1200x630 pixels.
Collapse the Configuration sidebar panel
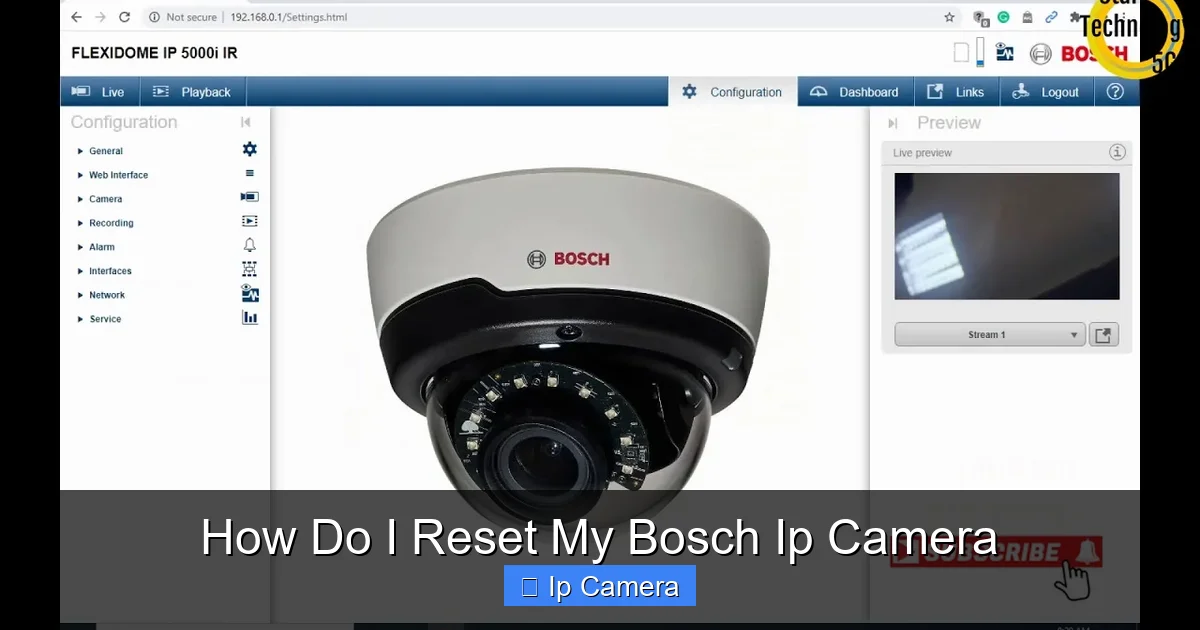[246, 122]
